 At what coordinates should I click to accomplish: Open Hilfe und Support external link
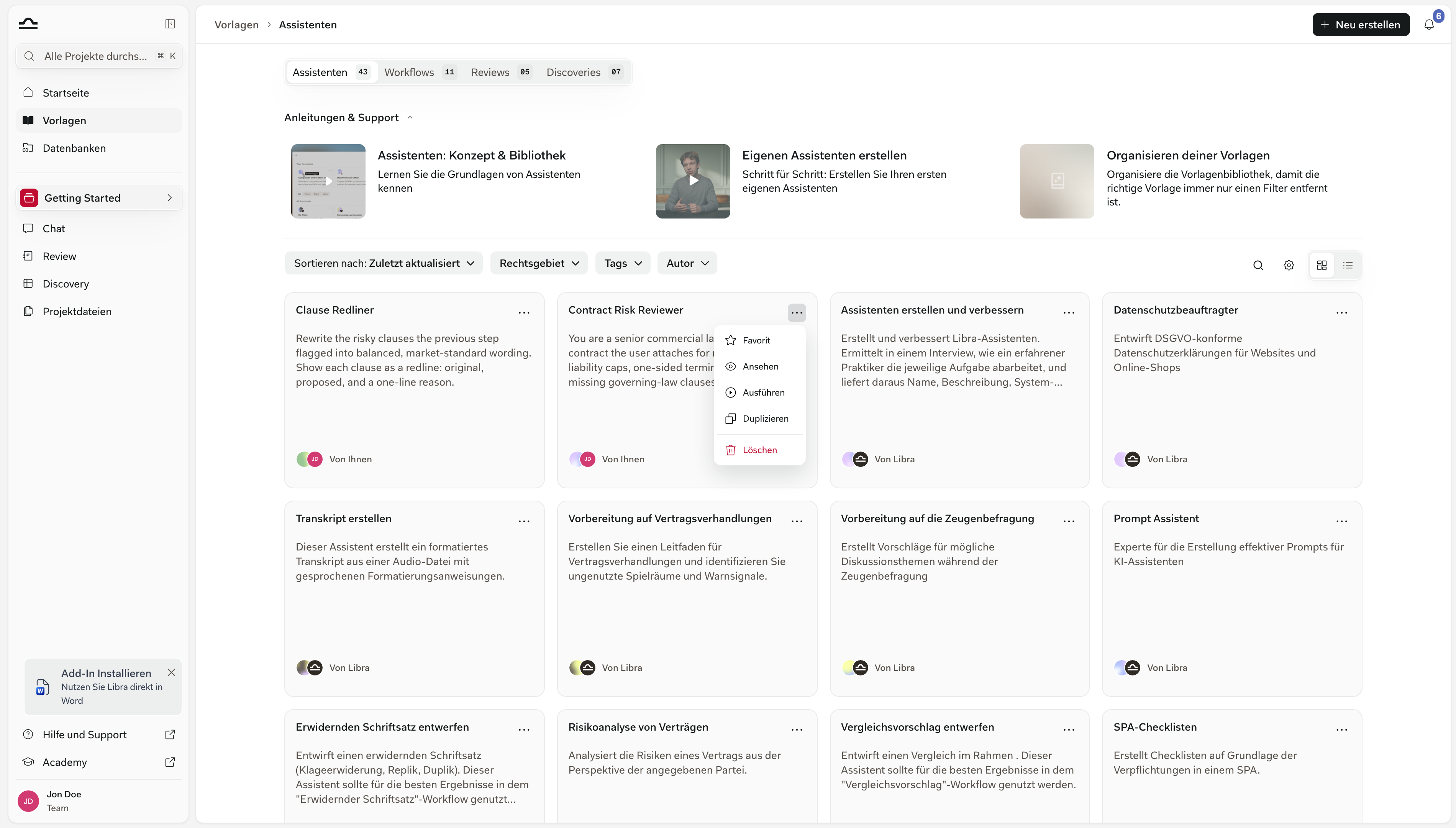pos(99,734)
